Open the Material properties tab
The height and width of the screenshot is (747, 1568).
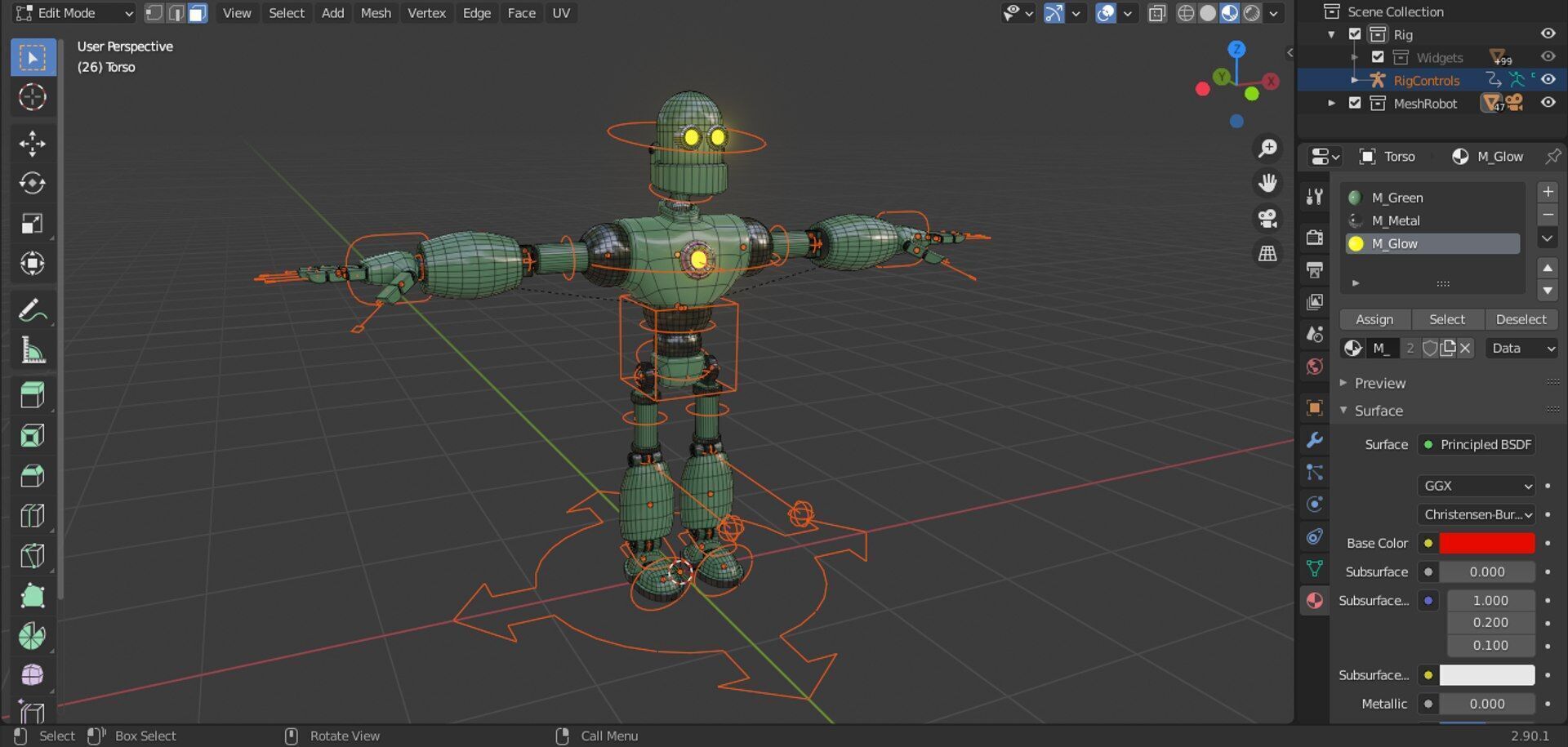1314,601
